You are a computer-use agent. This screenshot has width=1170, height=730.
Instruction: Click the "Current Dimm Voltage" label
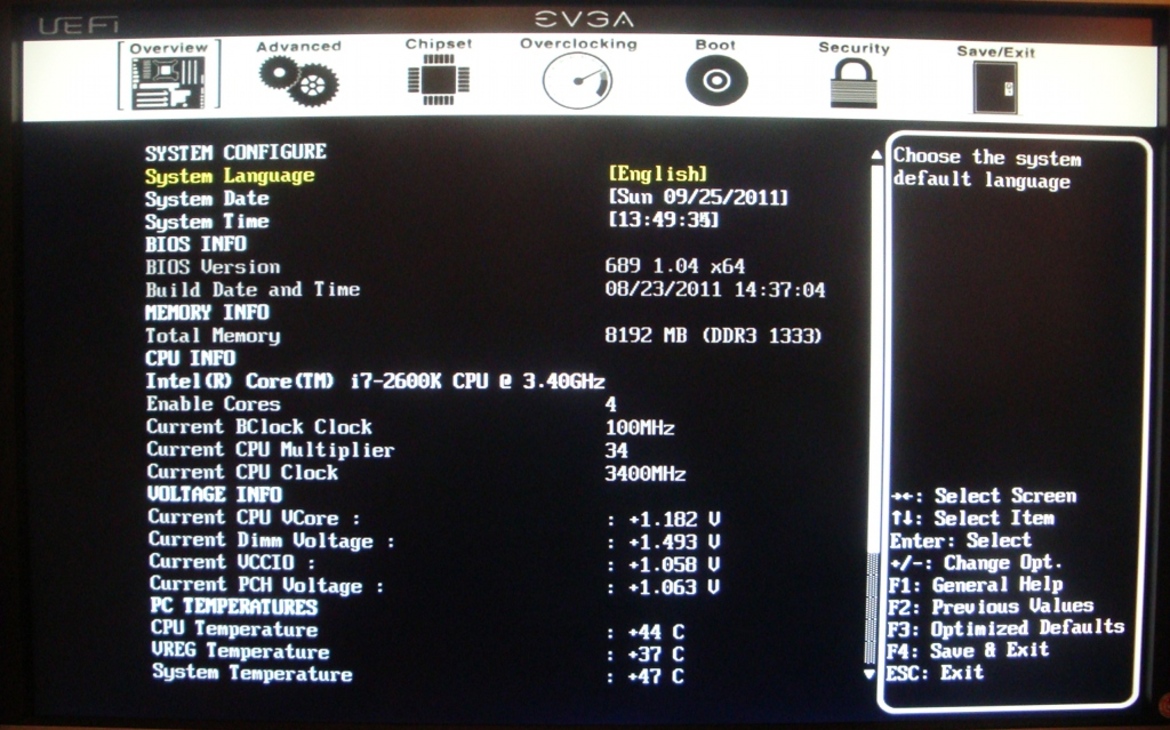(272, 540)
